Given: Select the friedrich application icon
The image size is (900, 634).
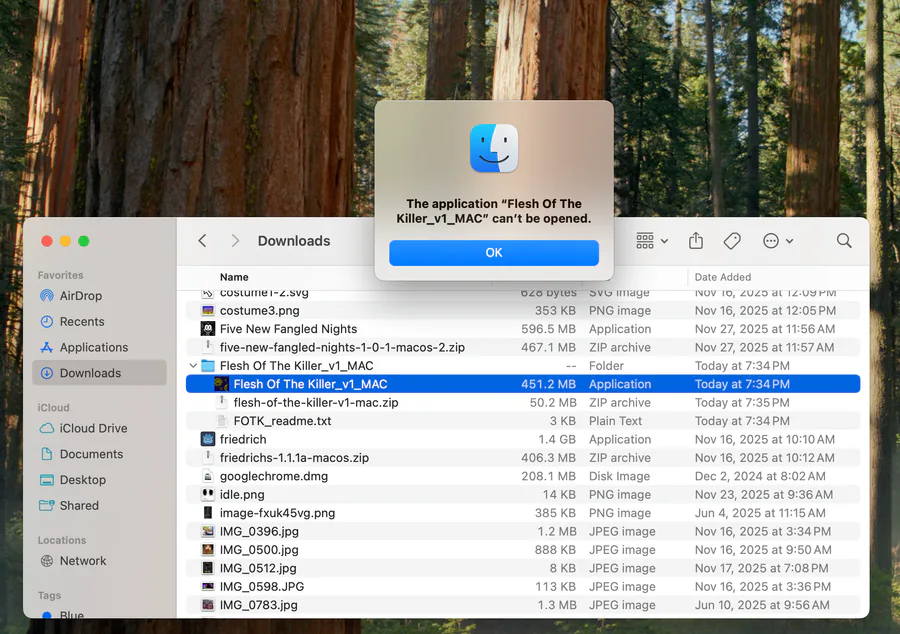Looking at the screenshot, I should 208,439.
